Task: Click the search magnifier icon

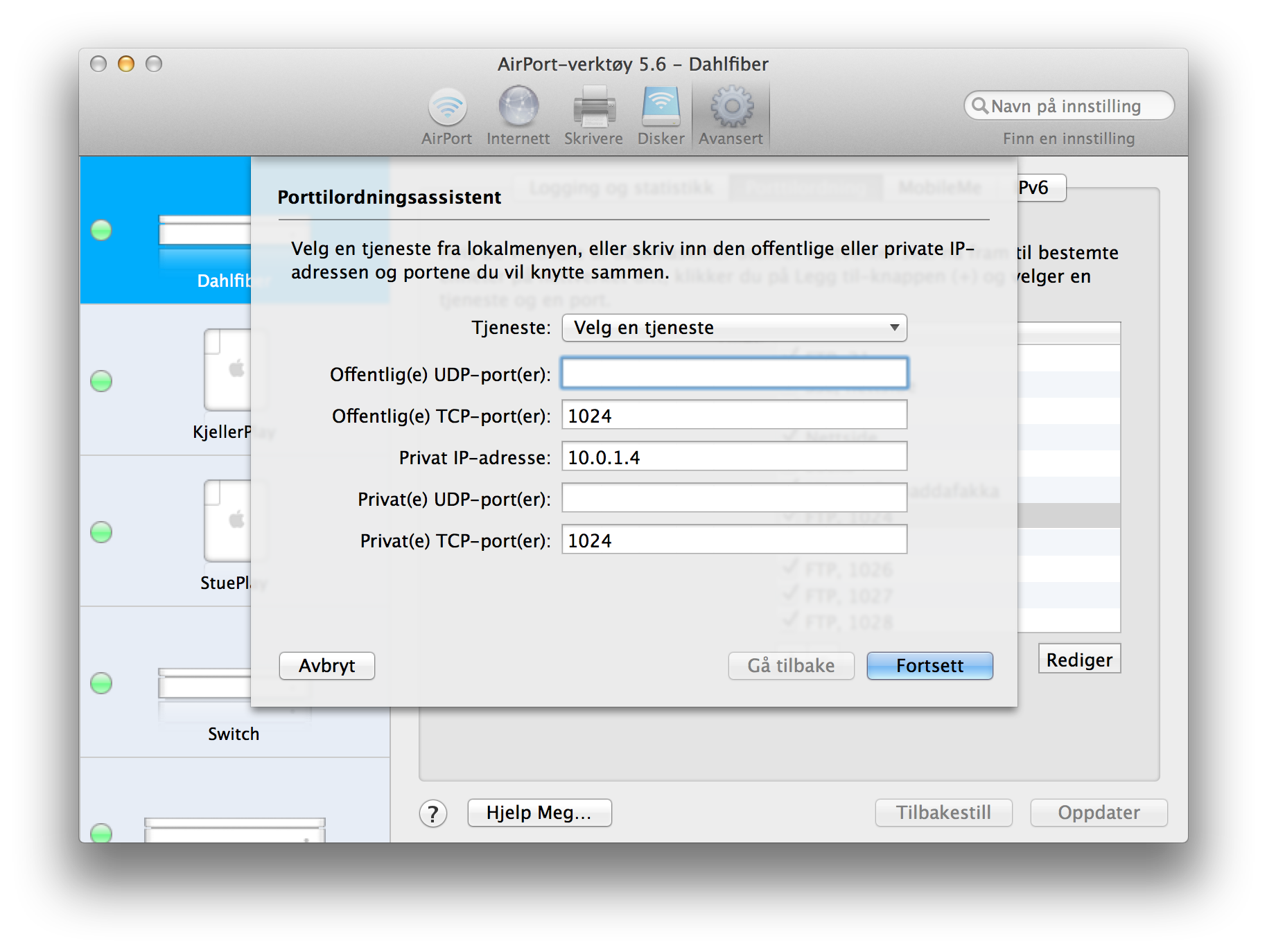Action: (979, 105)
